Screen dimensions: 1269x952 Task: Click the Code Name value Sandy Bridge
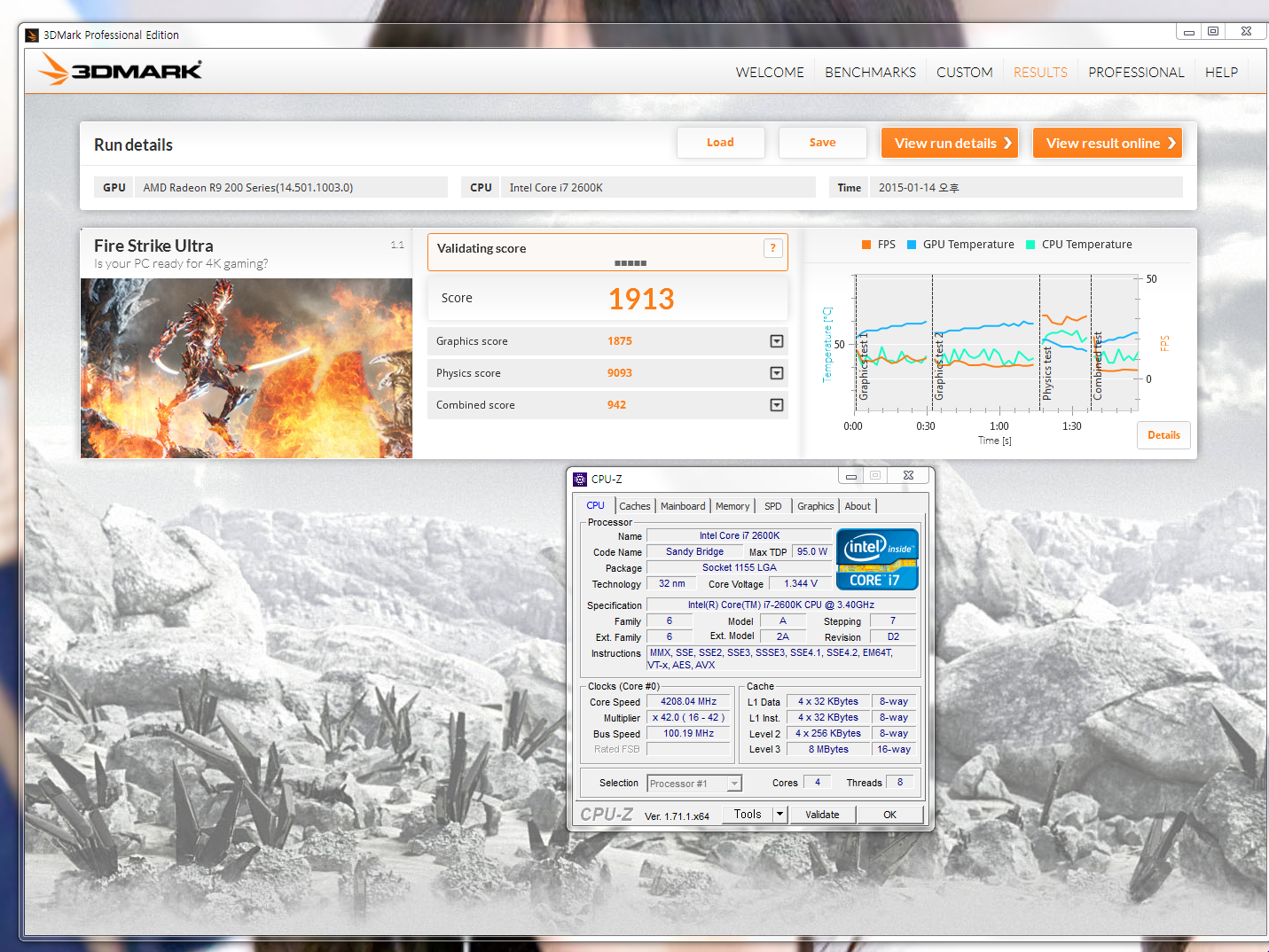(x=694, y=551)
